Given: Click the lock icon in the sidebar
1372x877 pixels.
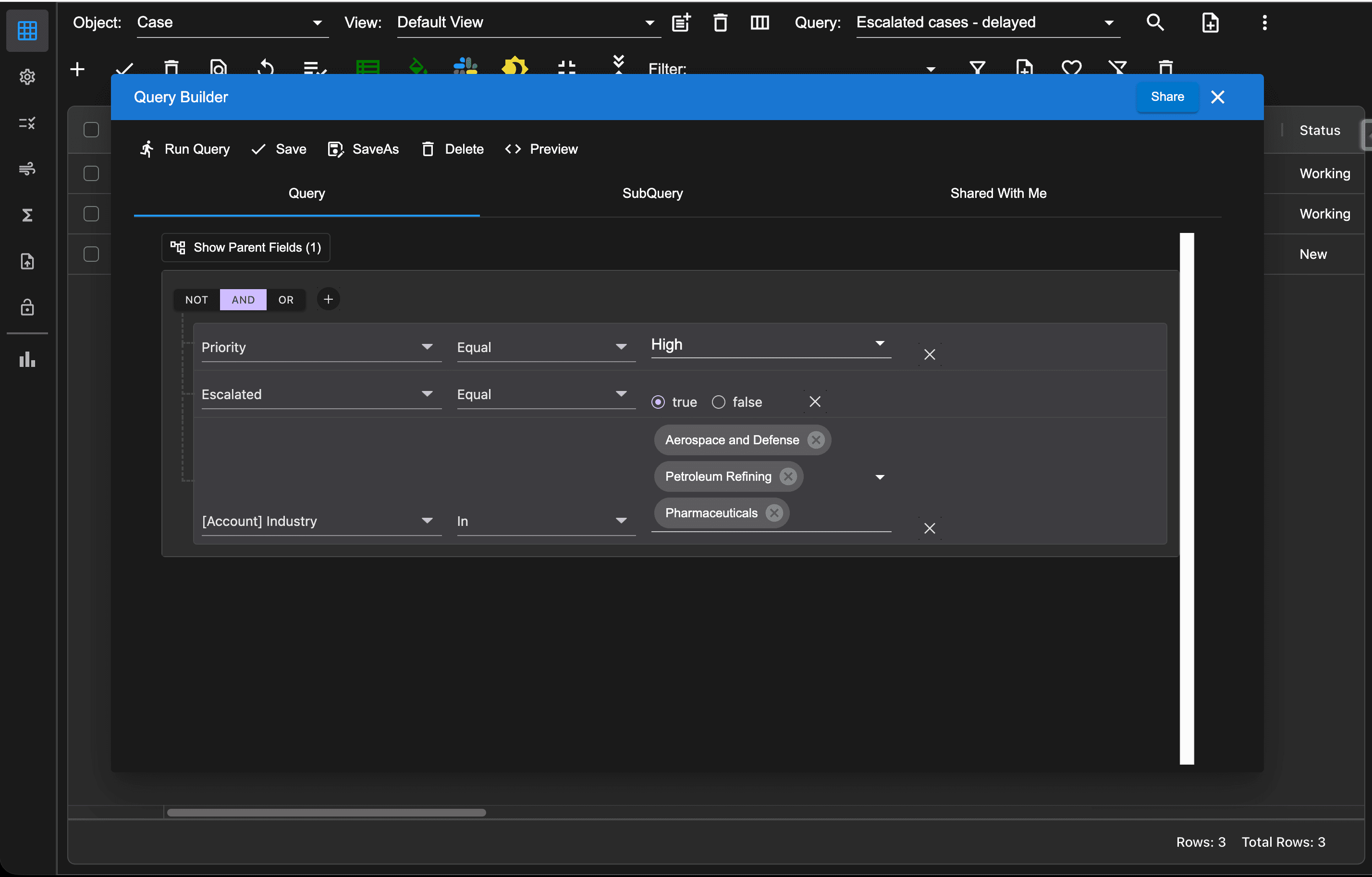Looking at the screenshot, I should coord(27,307).
